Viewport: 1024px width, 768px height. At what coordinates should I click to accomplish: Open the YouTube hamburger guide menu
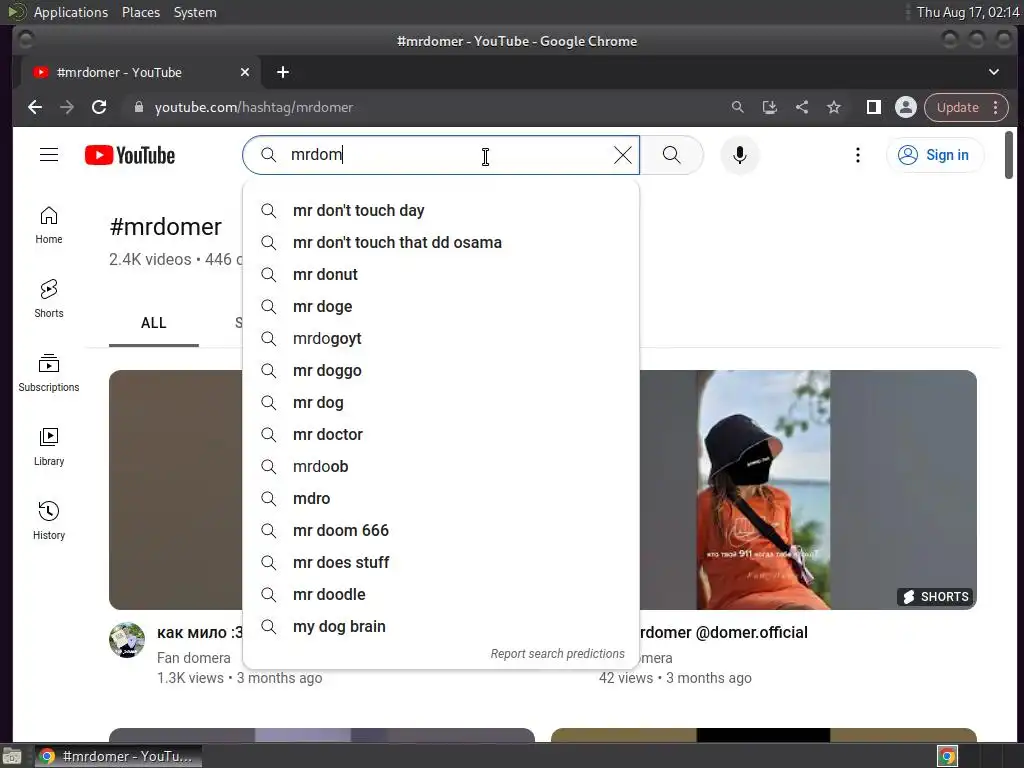[x=49, y=155]
